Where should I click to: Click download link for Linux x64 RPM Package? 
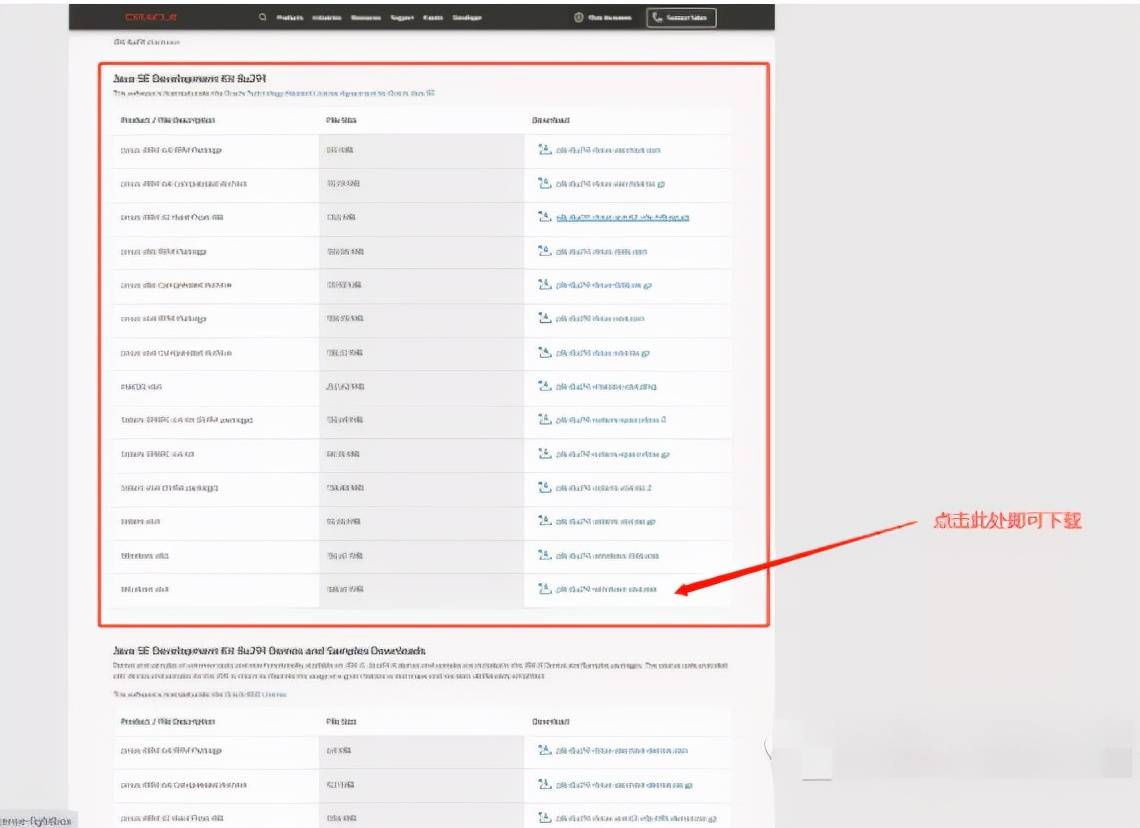600,318
